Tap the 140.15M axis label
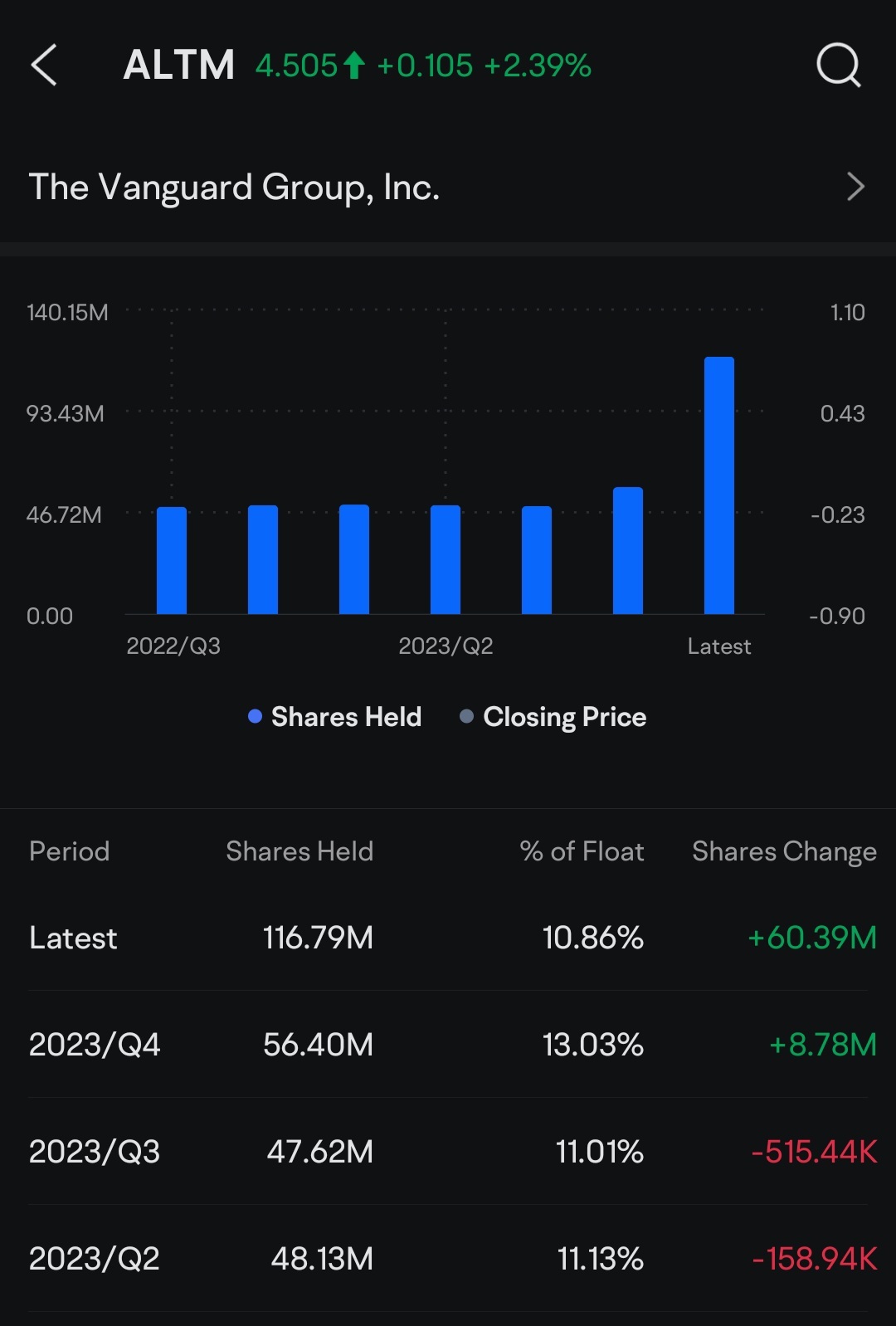Image resolution: width=896 pixels, height=1326 pixels. (x=67, y=313)
